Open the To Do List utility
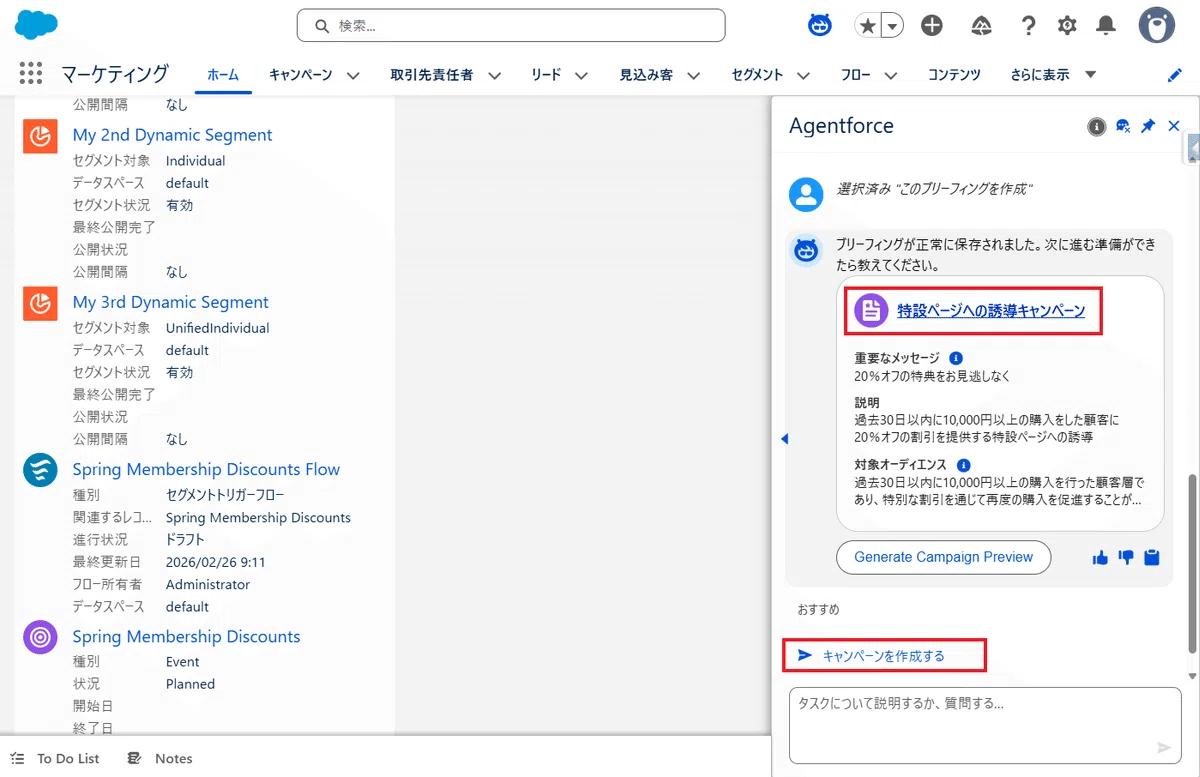The image size is (1200, 777). tap(55, 758)
